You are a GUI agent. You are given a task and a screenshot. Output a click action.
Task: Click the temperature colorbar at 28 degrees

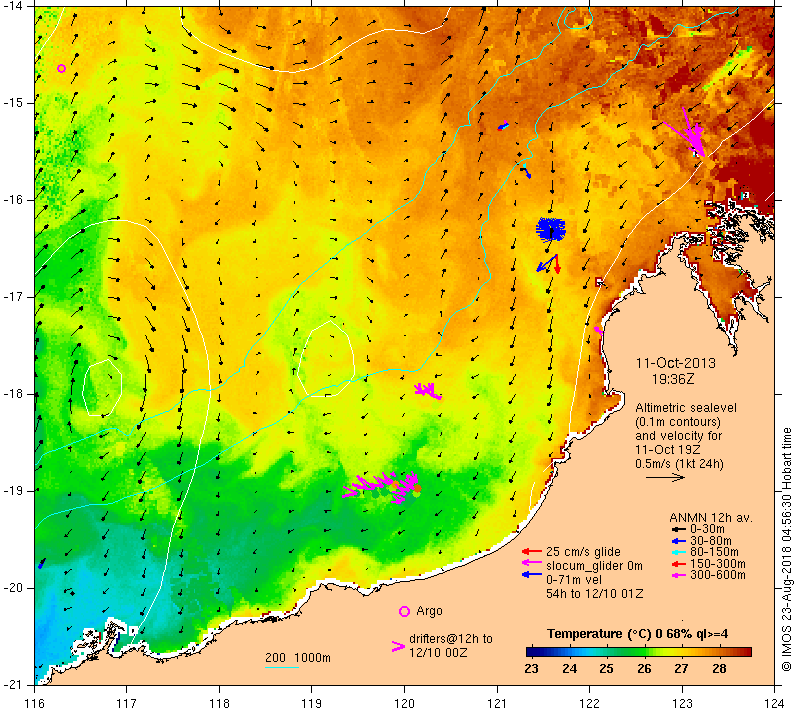(719, 652)
